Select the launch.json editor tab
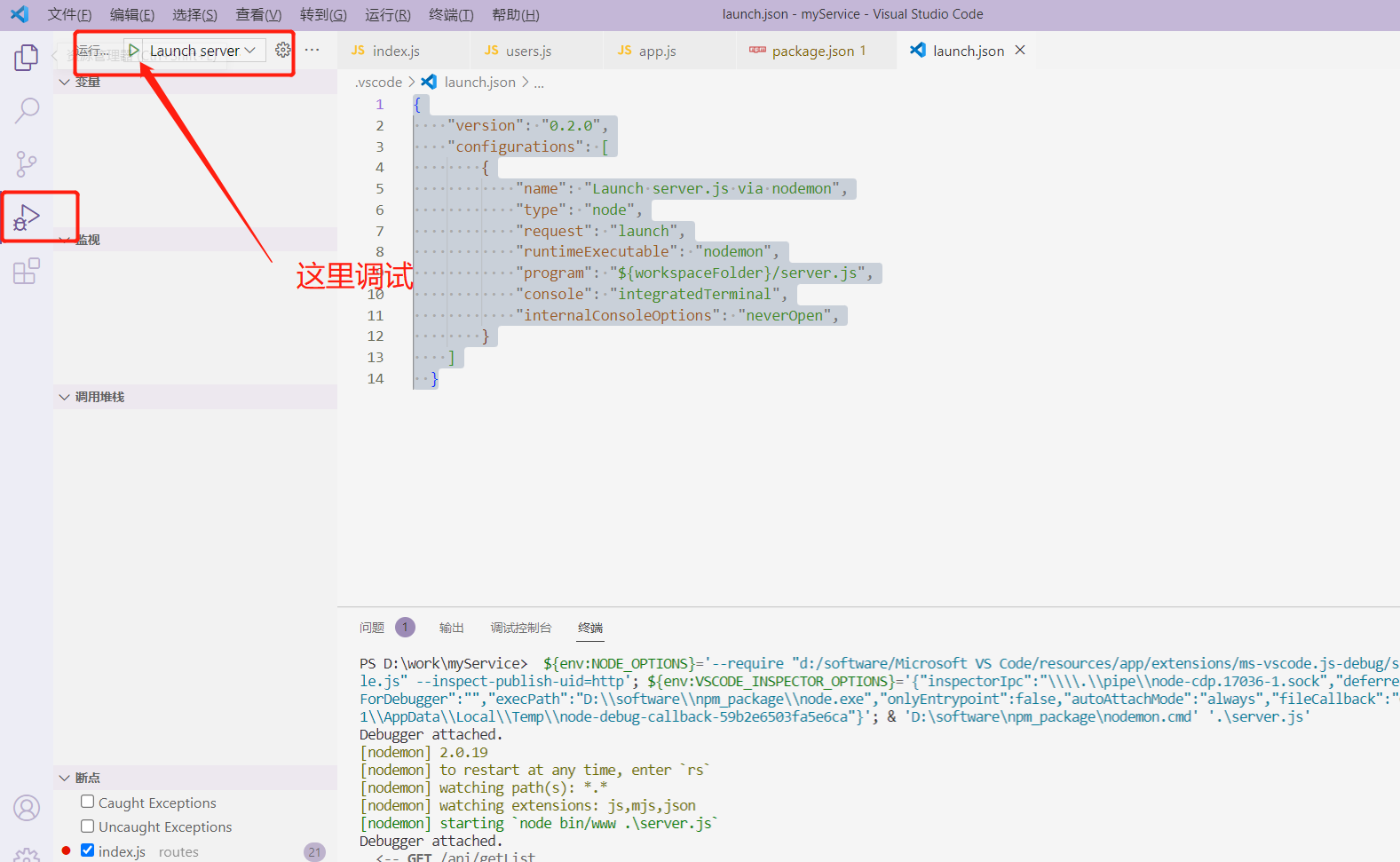This screenshot has height=862, width=1400. [x=968, y=51]
